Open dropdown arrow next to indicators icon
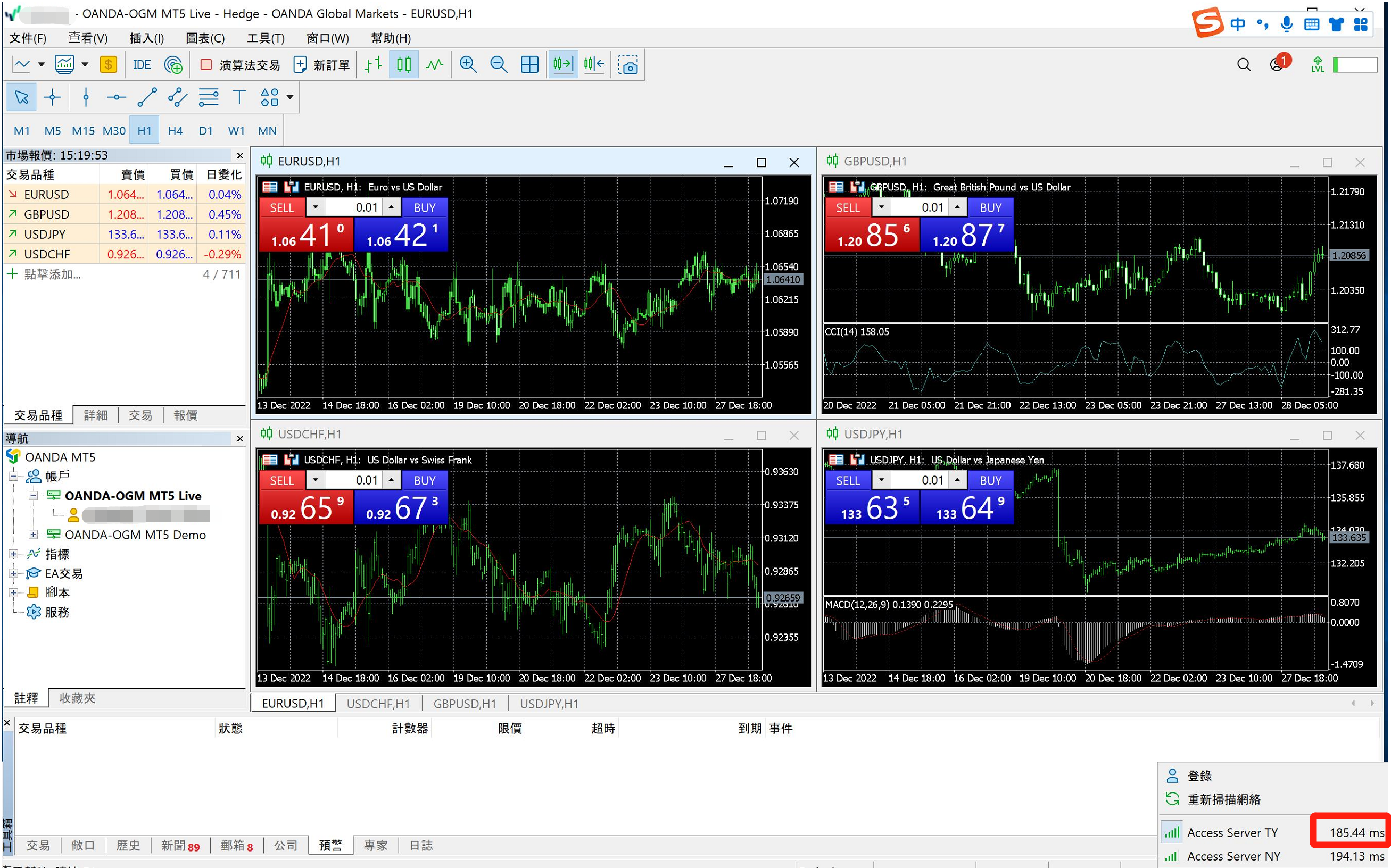Image resolution: width=1391 pixels, height=868 pixels. coord(85,64)
